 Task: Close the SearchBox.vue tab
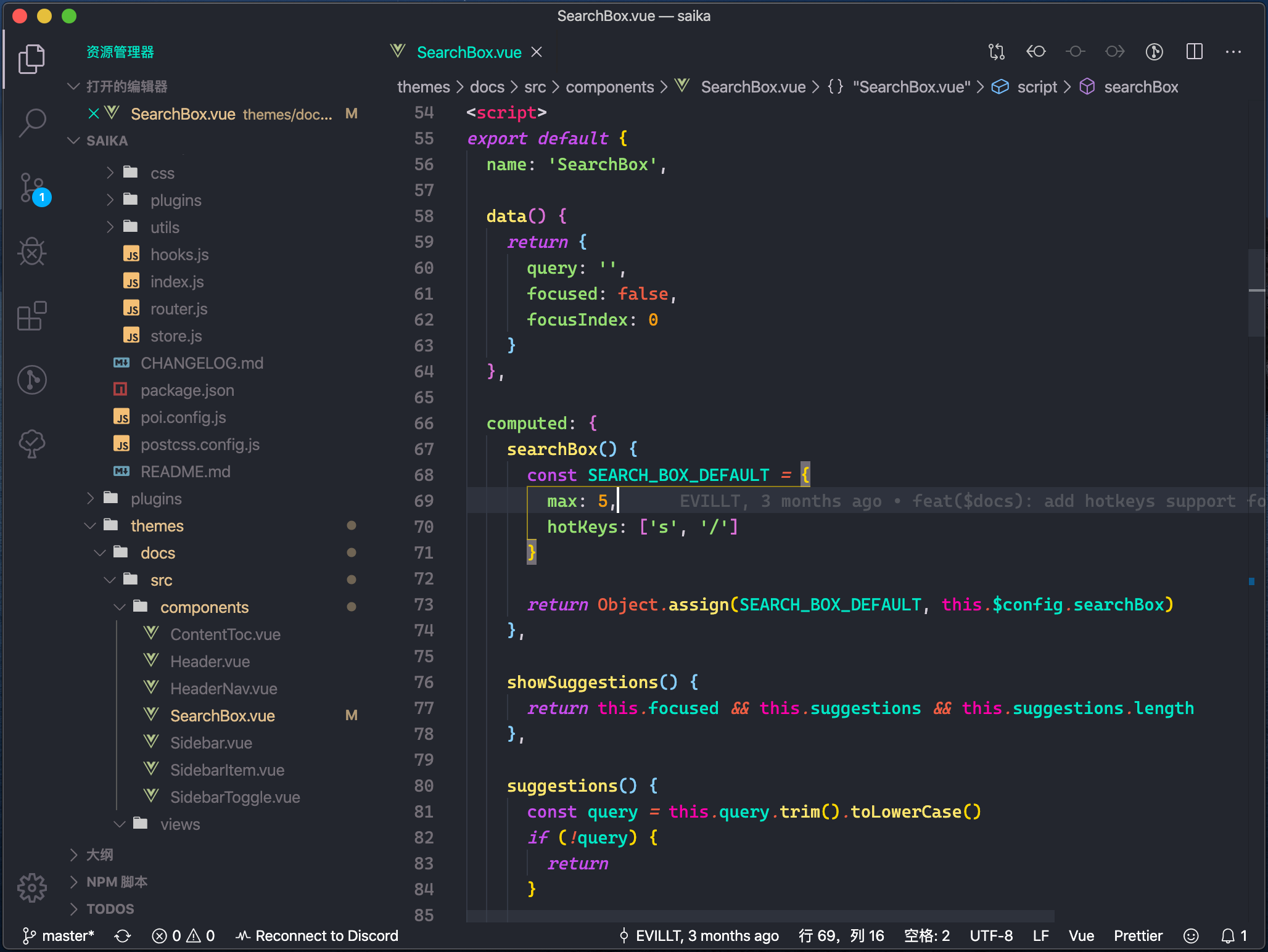(x=537, y=52)
